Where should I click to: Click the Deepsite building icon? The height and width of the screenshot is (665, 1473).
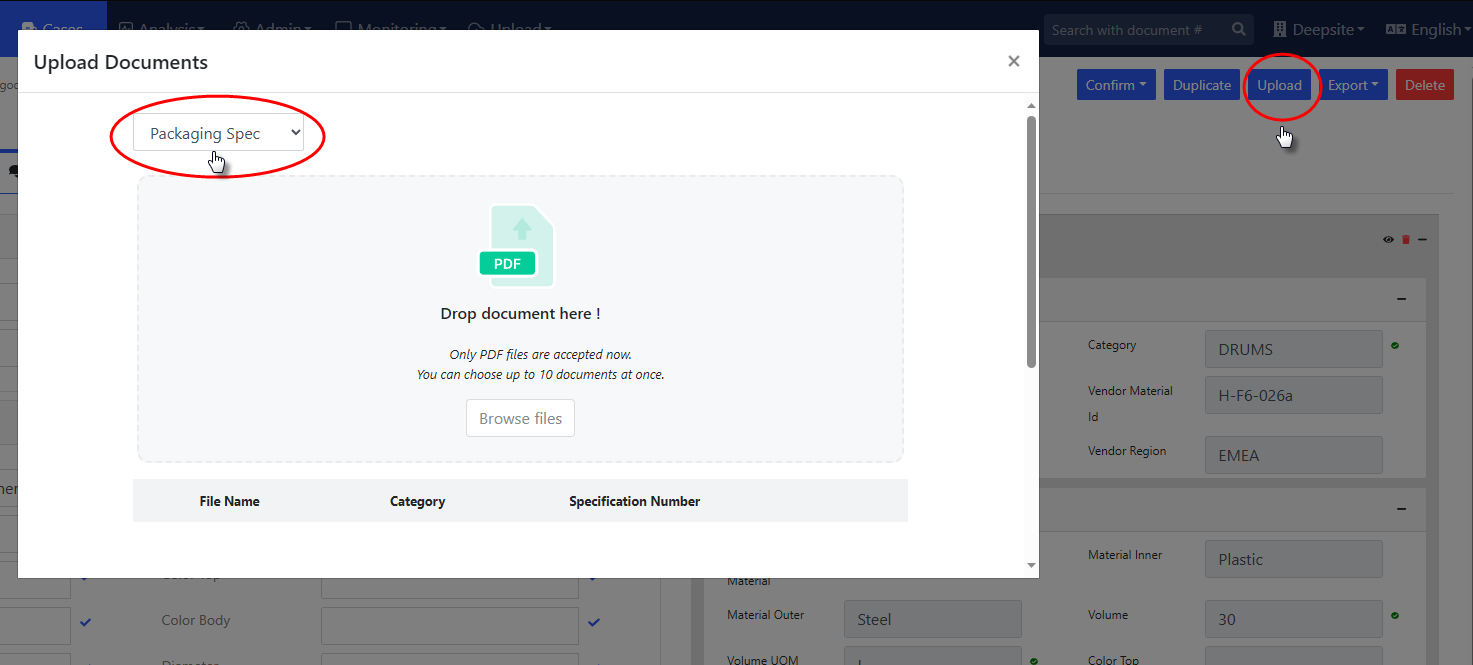tap(1280, 30)
